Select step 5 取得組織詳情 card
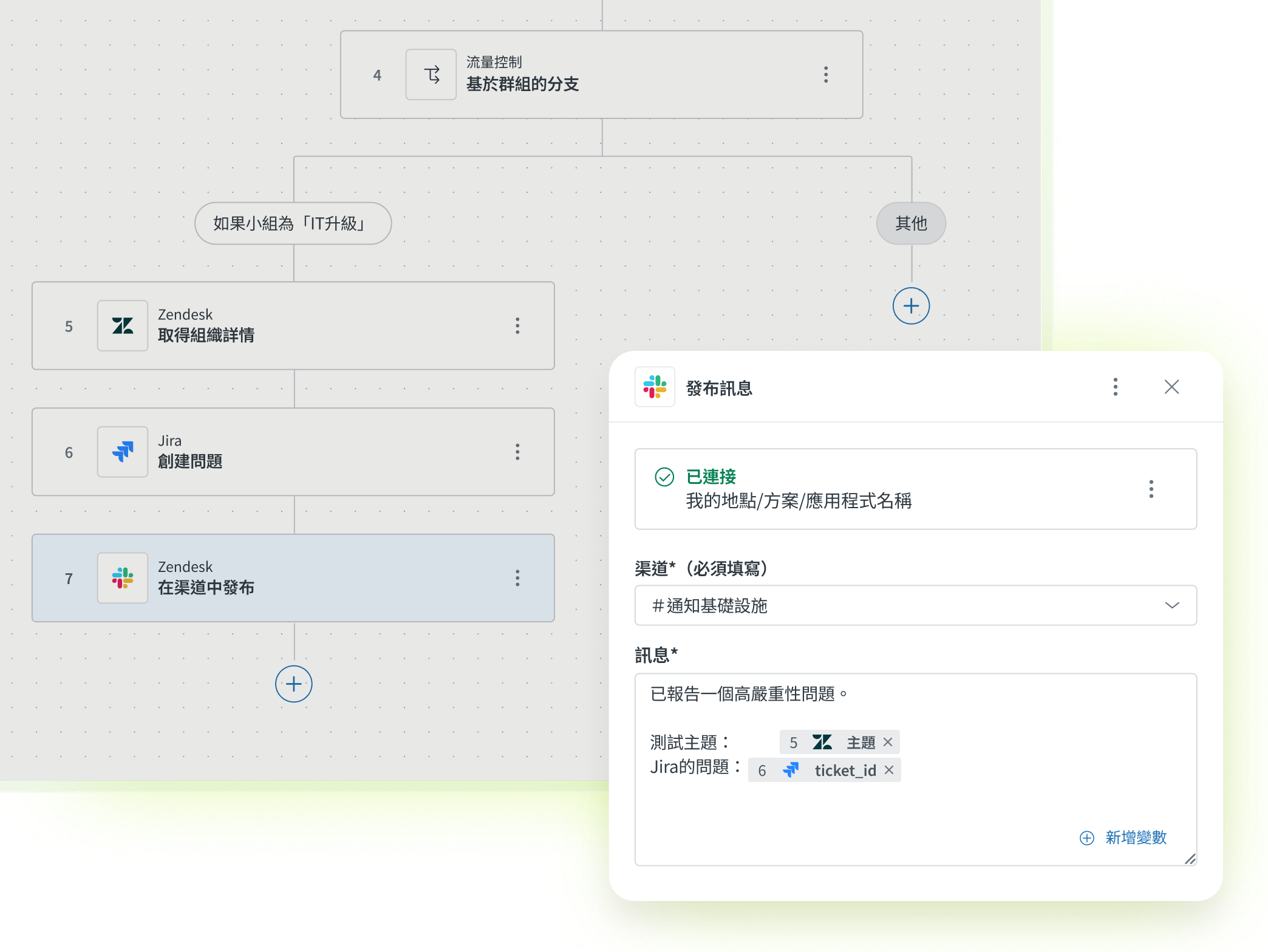 [x=293, y=326]
